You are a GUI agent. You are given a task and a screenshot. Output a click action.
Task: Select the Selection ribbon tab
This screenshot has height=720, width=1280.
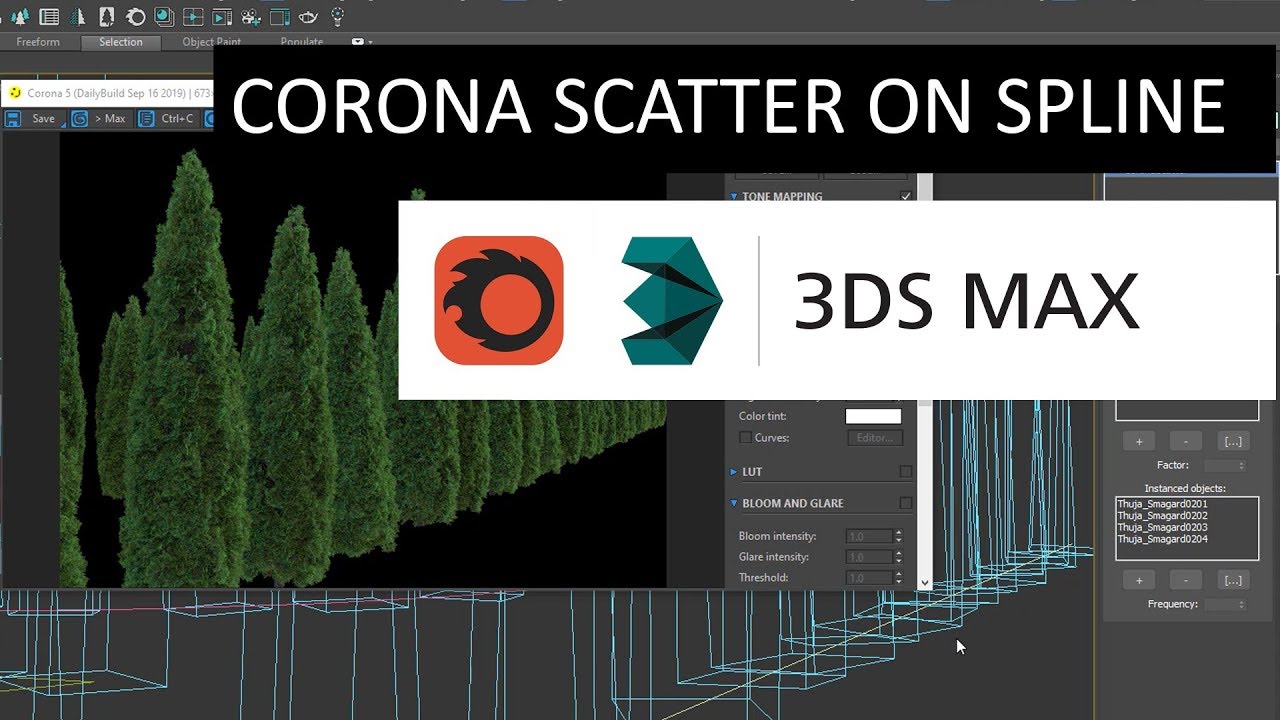pos(121,42)
